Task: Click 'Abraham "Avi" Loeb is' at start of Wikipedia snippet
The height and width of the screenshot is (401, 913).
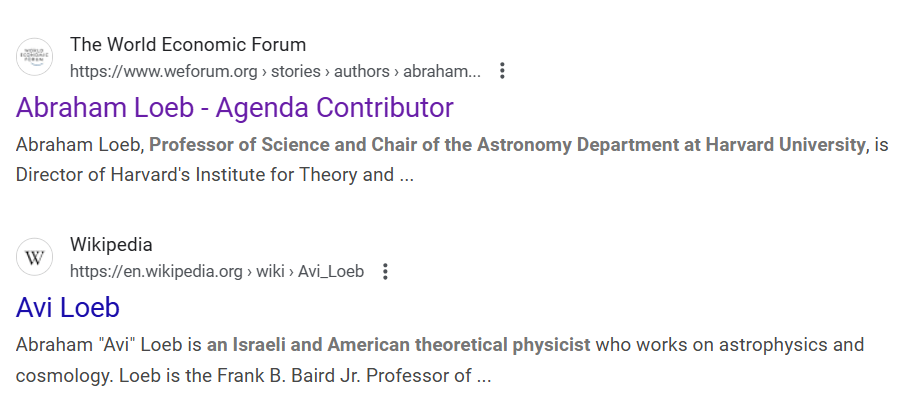Action: click(108, 346)
